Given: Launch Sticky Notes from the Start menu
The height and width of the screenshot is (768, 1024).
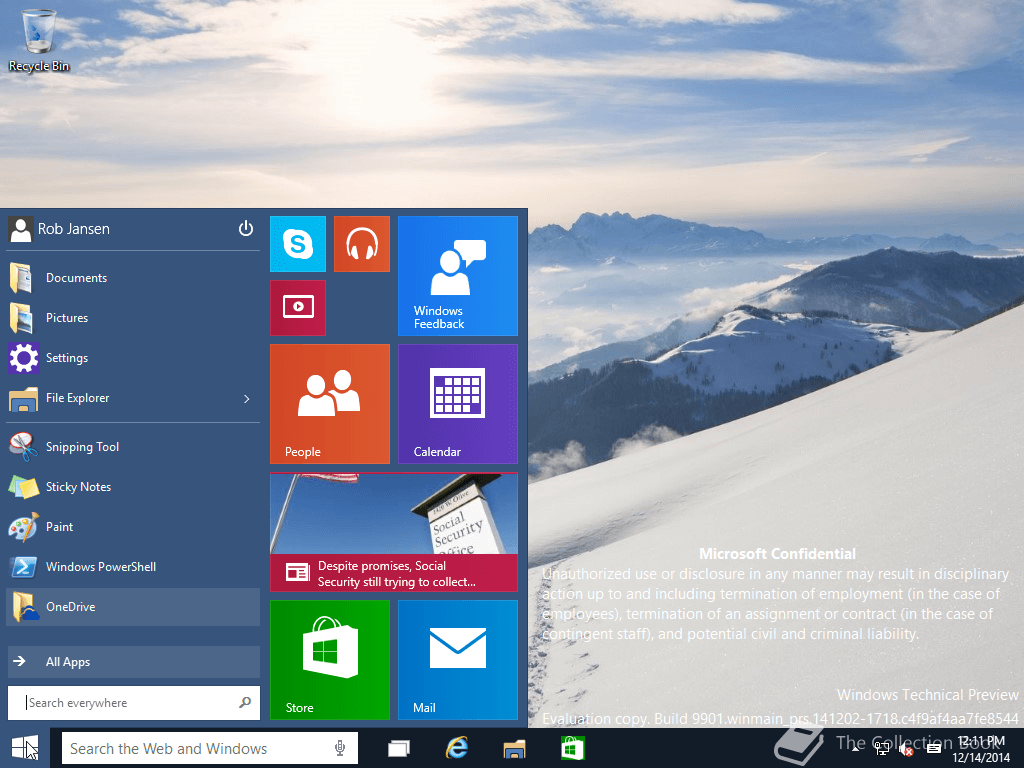Looking at the screenshot, I should coord(133,487).
